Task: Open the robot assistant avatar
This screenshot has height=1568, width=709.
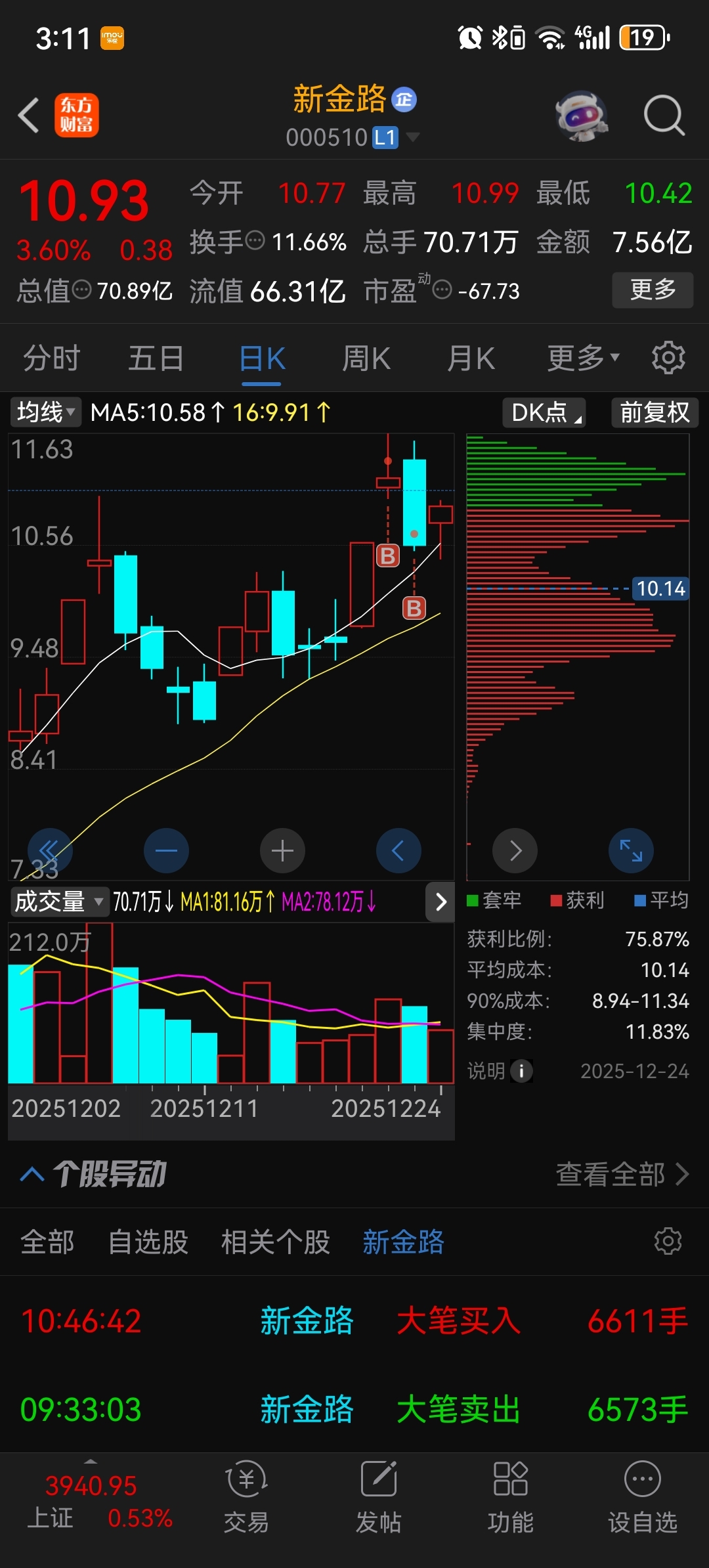Action: [x=582, y=116]
